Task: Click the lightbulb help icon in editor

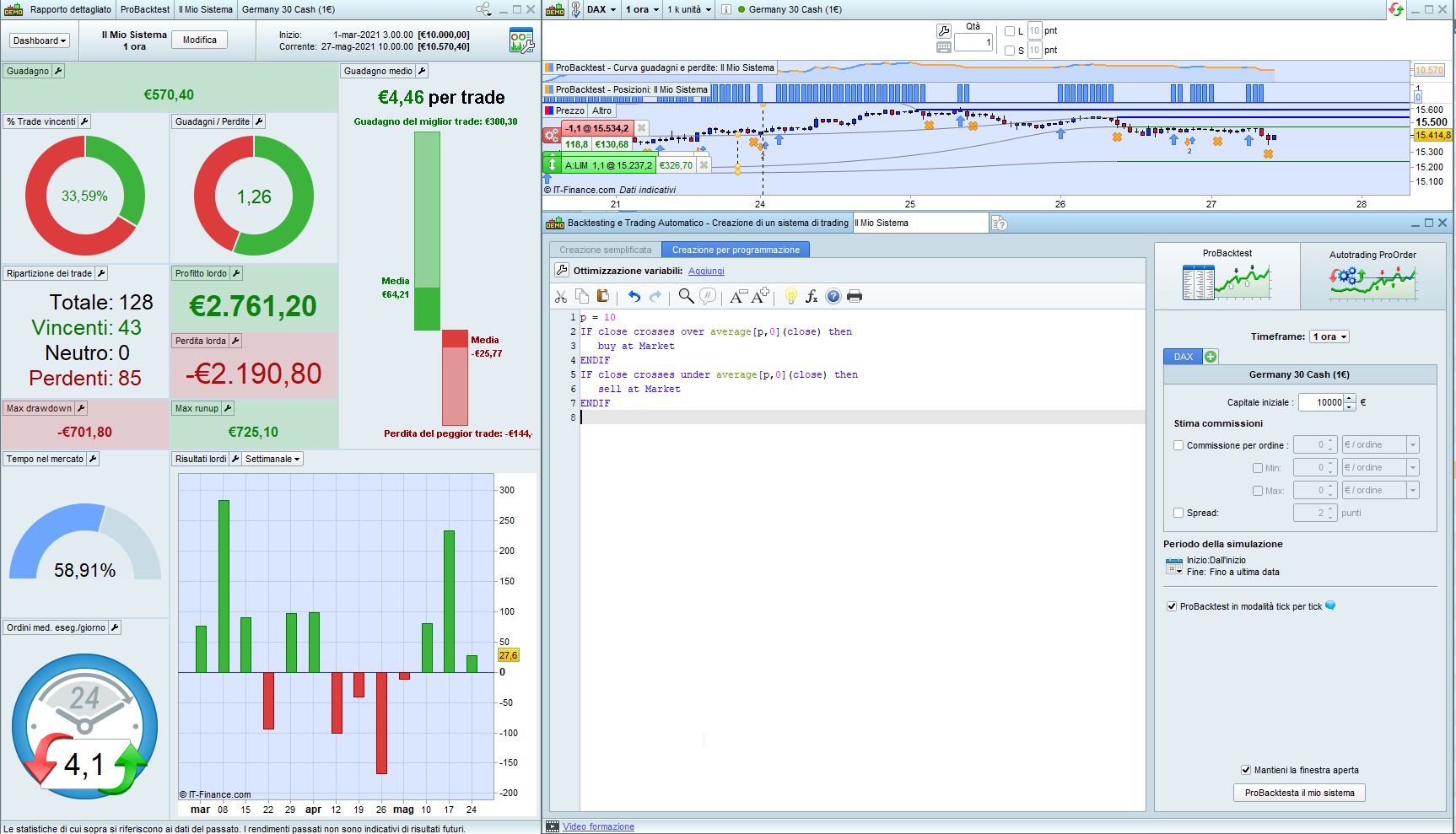Action: [790, 296]
